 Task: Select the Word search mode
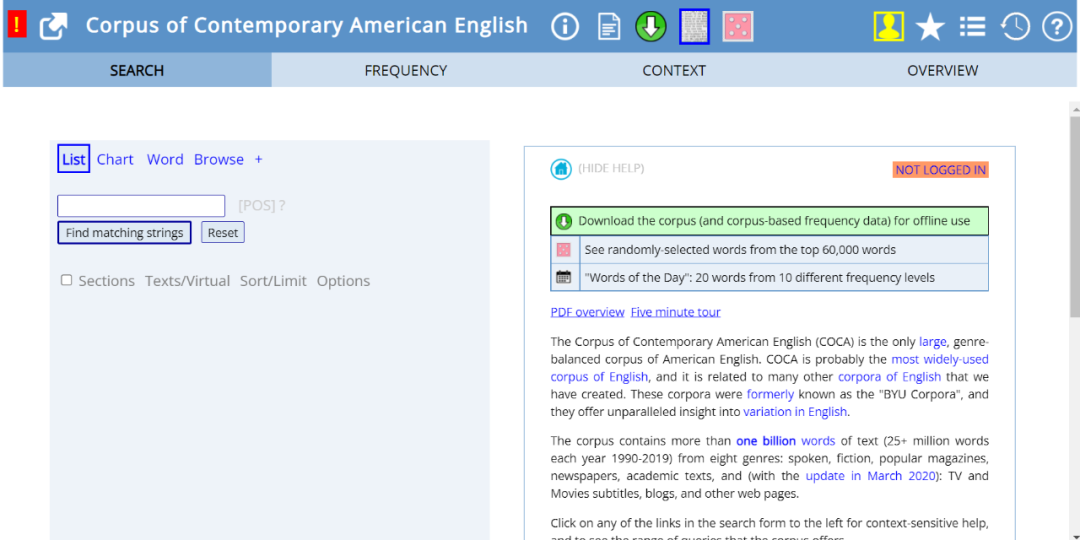(165, 159)
